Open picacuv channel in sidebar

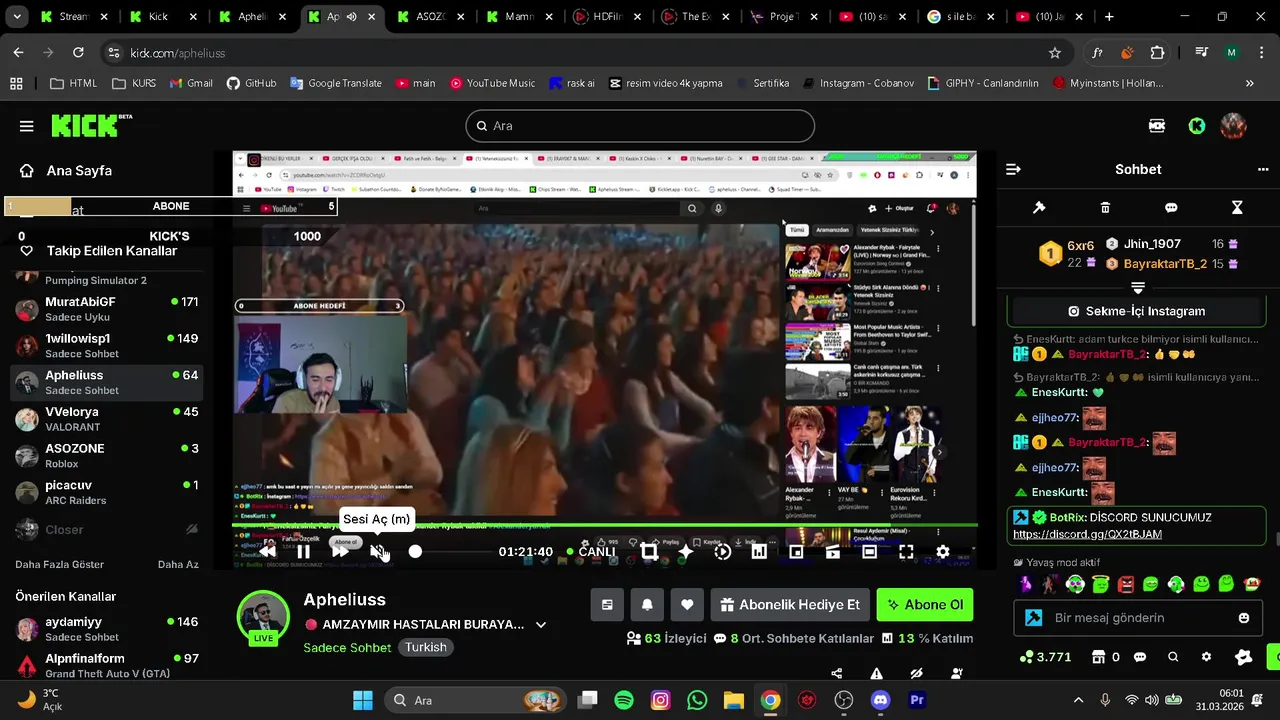pyautogui.click(x=106, y=492)
